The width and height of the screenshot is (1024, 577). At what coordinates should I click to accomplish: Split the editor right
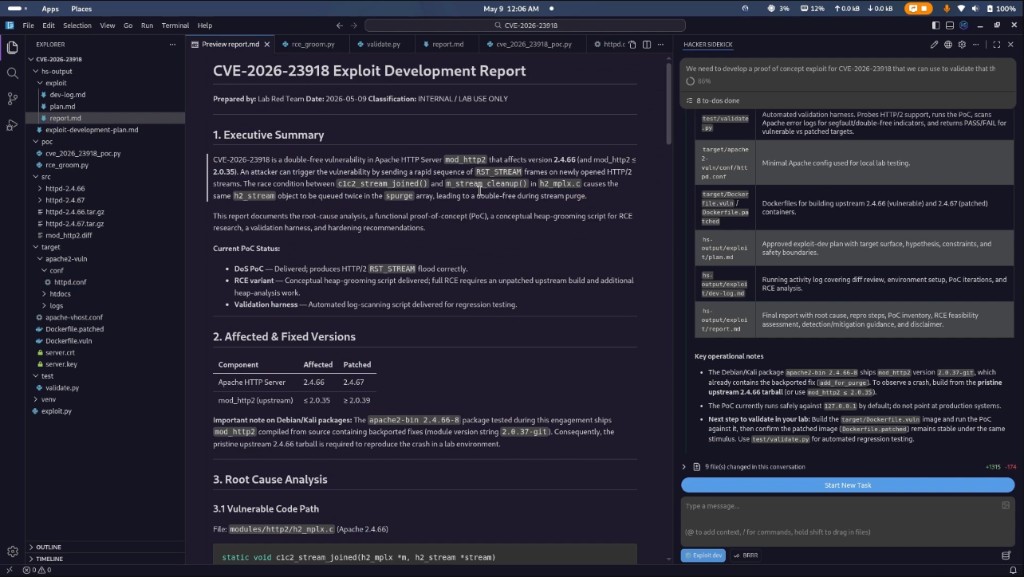pyautogui.click(x=647, y=44)
